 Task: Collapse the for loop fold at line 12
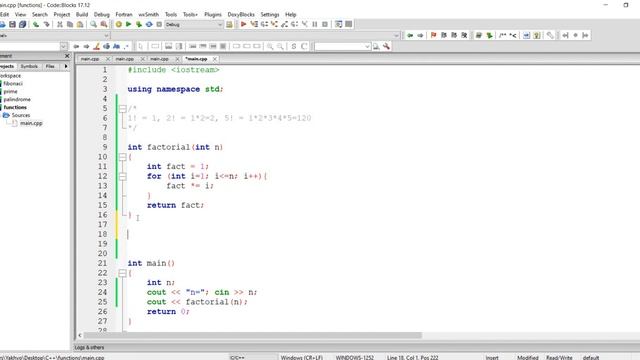(x=122, y=176)
